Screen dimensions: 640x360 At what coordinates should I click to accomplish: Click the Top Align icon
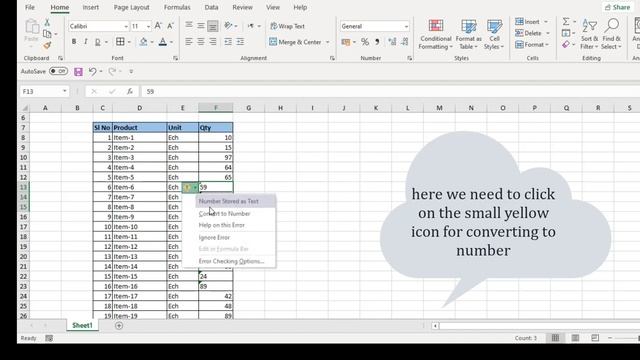coord(189,26)
